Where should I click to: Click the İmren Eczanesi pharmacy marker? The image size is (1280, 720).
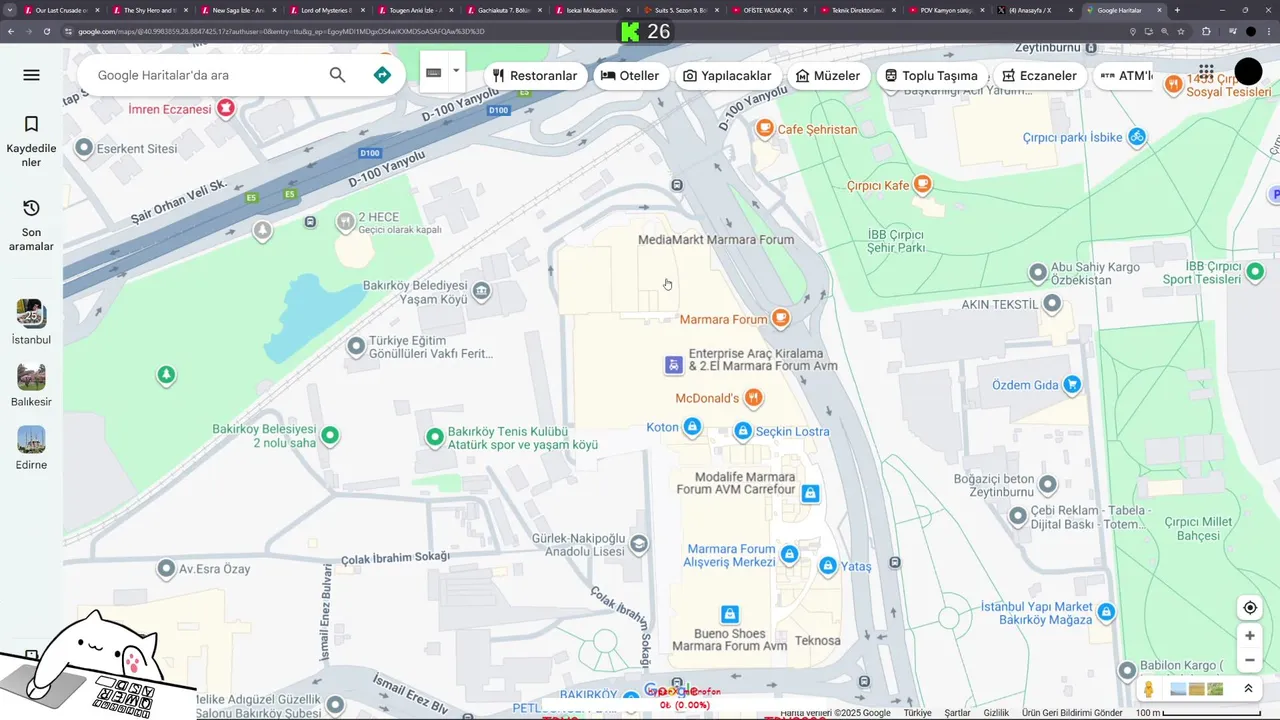(227, 108)
